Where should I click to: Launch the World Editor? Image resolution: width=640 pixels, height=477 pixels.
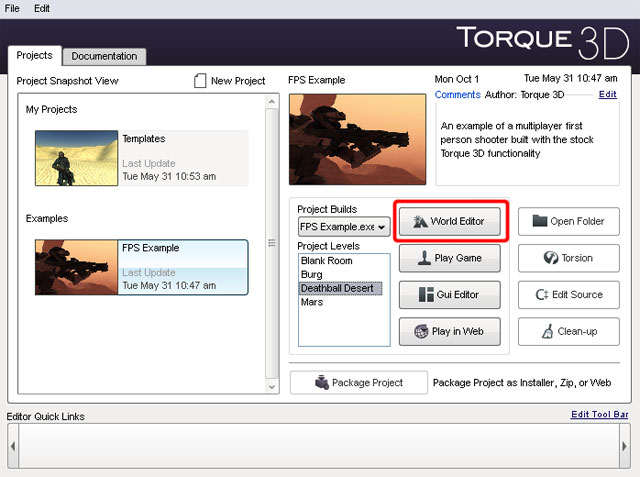tap(449, 221)
